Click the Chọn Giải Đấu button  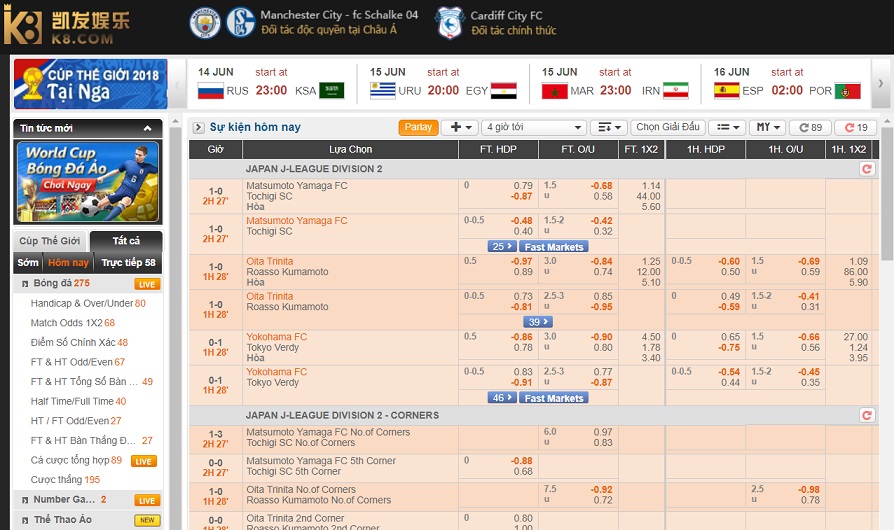[x=668, y=128]
